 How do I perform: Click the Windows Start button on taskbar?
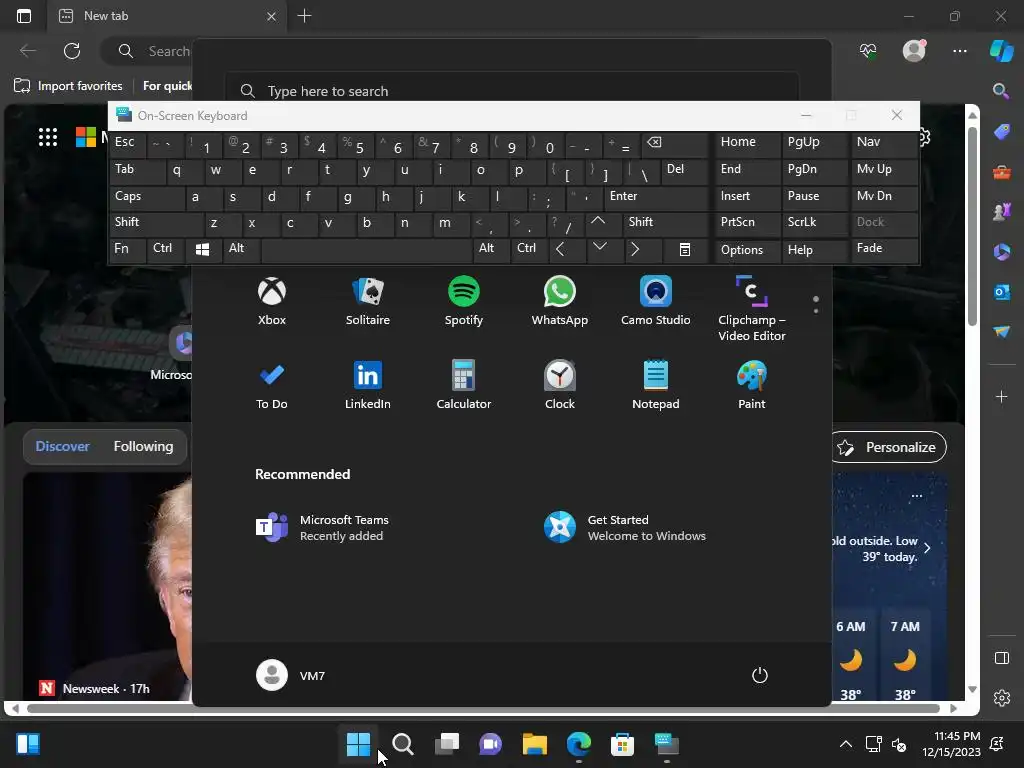tap(359, 744)
